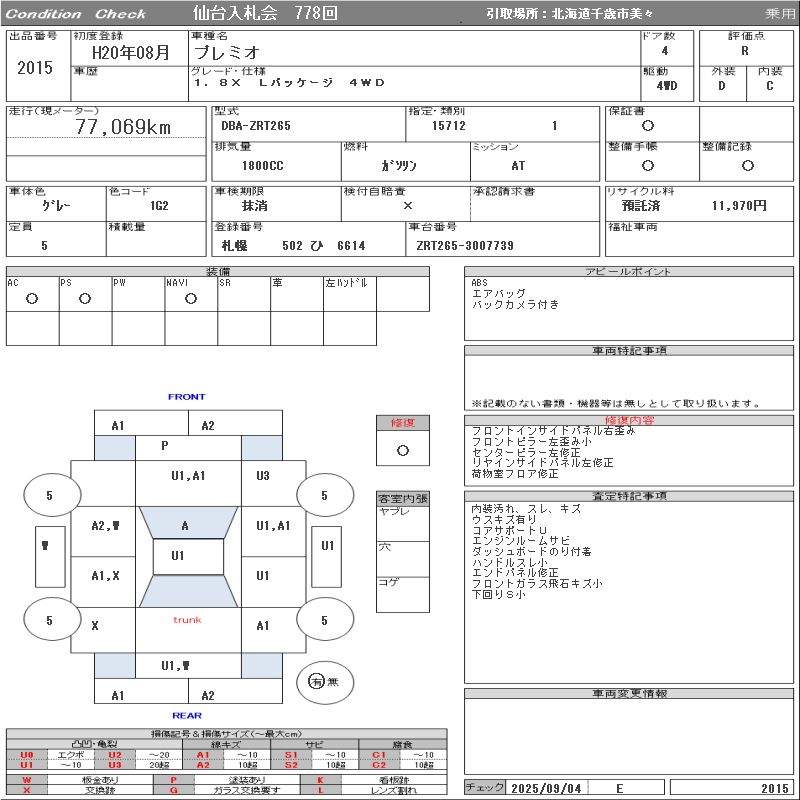The height and width of the screenshot is (800, 800).
Task: Click the upper-left tire circle showing 5
Action: pos(49,495)
